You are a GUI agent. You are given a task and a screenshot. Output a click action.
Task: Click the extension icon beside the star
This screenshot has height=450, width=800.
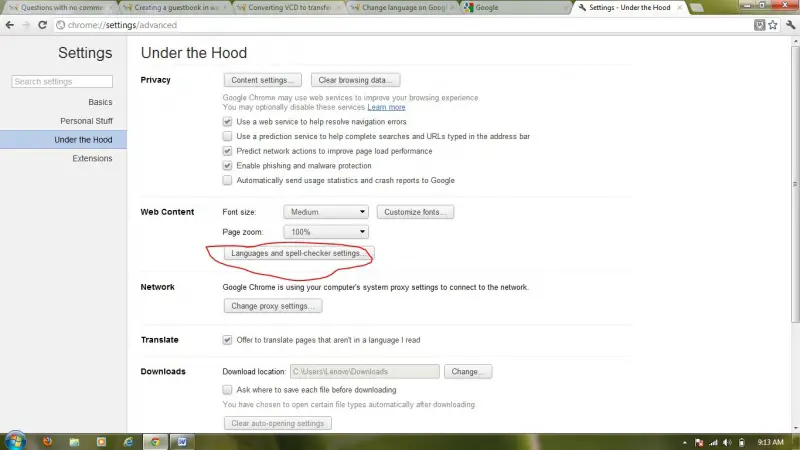tap(759, 24)
